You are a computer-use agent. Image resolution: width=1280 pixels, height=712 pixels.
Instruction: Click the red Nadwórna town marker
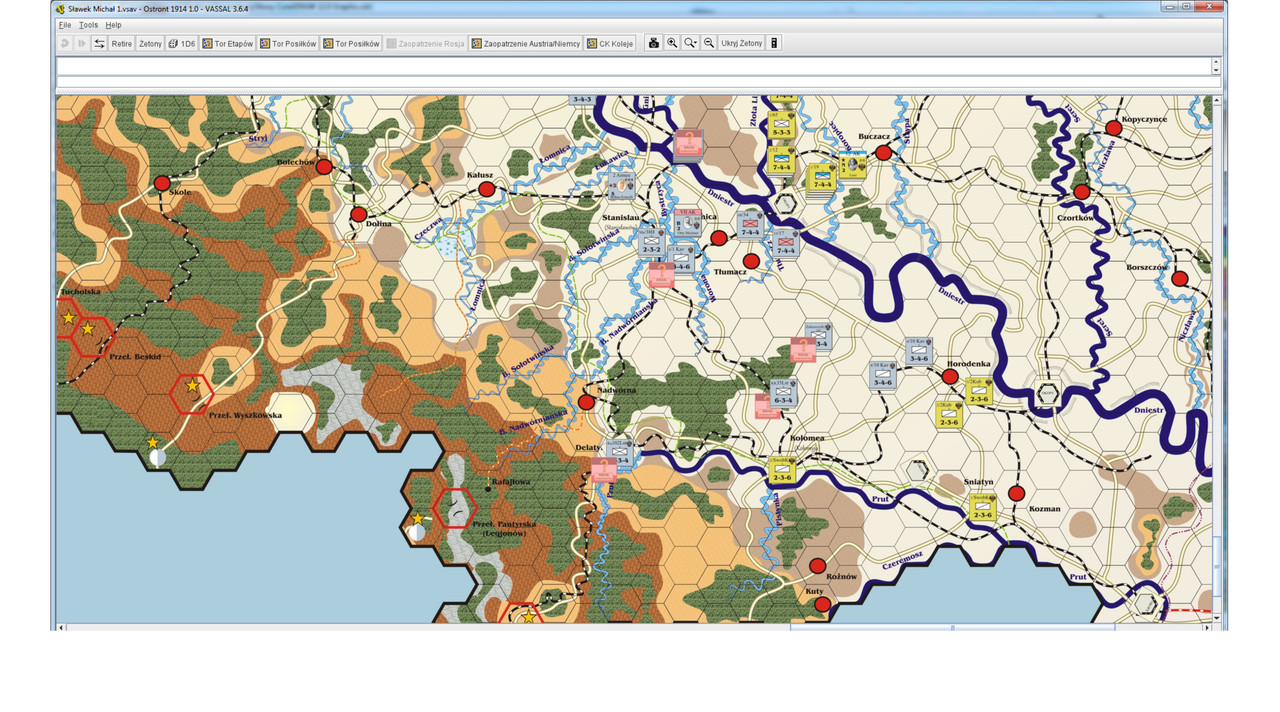coord(586,401)
